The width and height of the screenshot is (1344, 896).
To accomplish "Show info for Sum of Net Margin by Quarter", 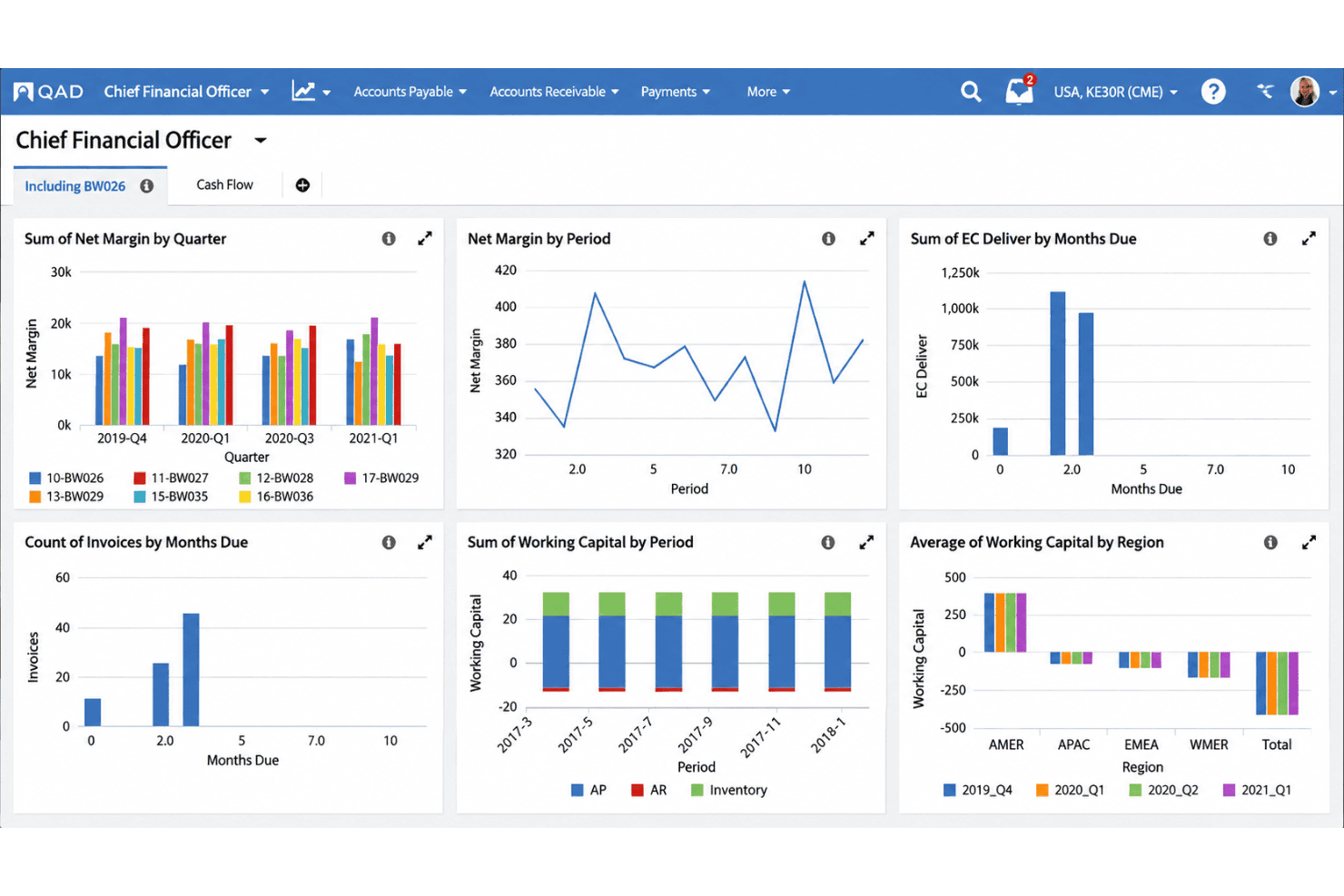I will [389, 239].
